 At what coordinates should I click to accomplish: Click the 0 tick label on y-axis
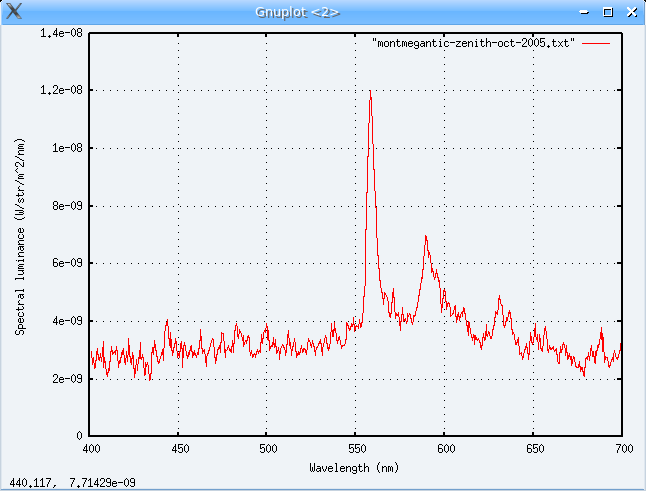[x=79, y=437]
